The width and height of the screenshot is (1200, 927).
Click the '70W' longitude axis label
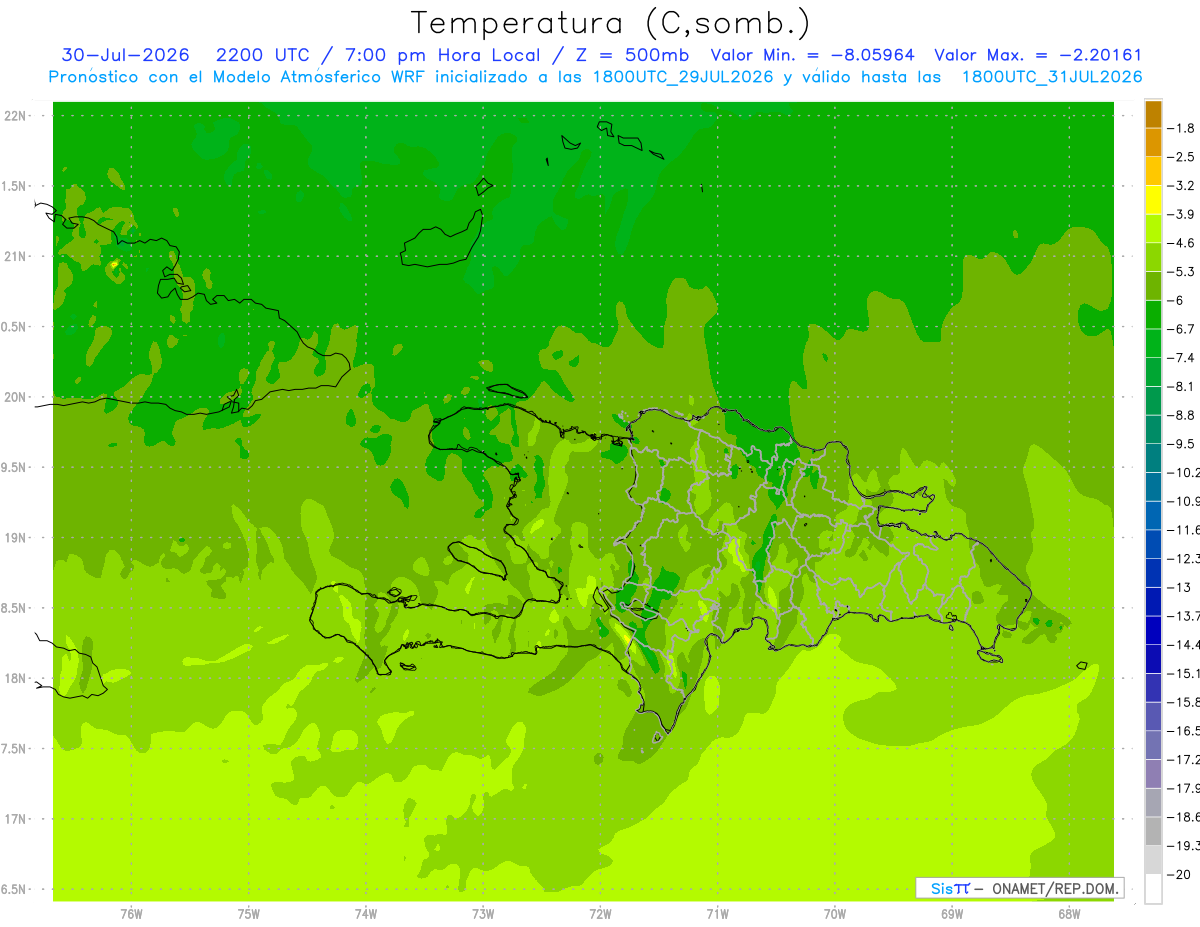coord(834,914)
